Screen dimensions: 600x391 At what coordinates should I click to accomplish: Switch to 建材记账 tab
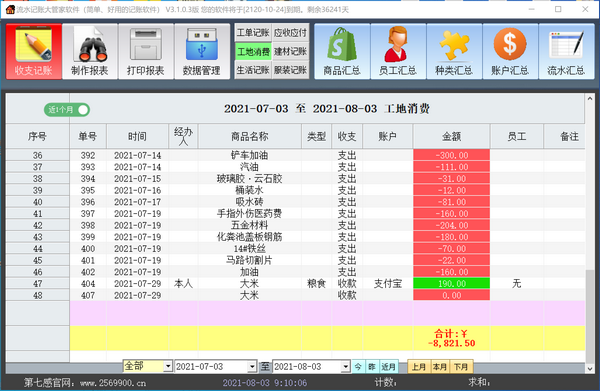[290, 52]
